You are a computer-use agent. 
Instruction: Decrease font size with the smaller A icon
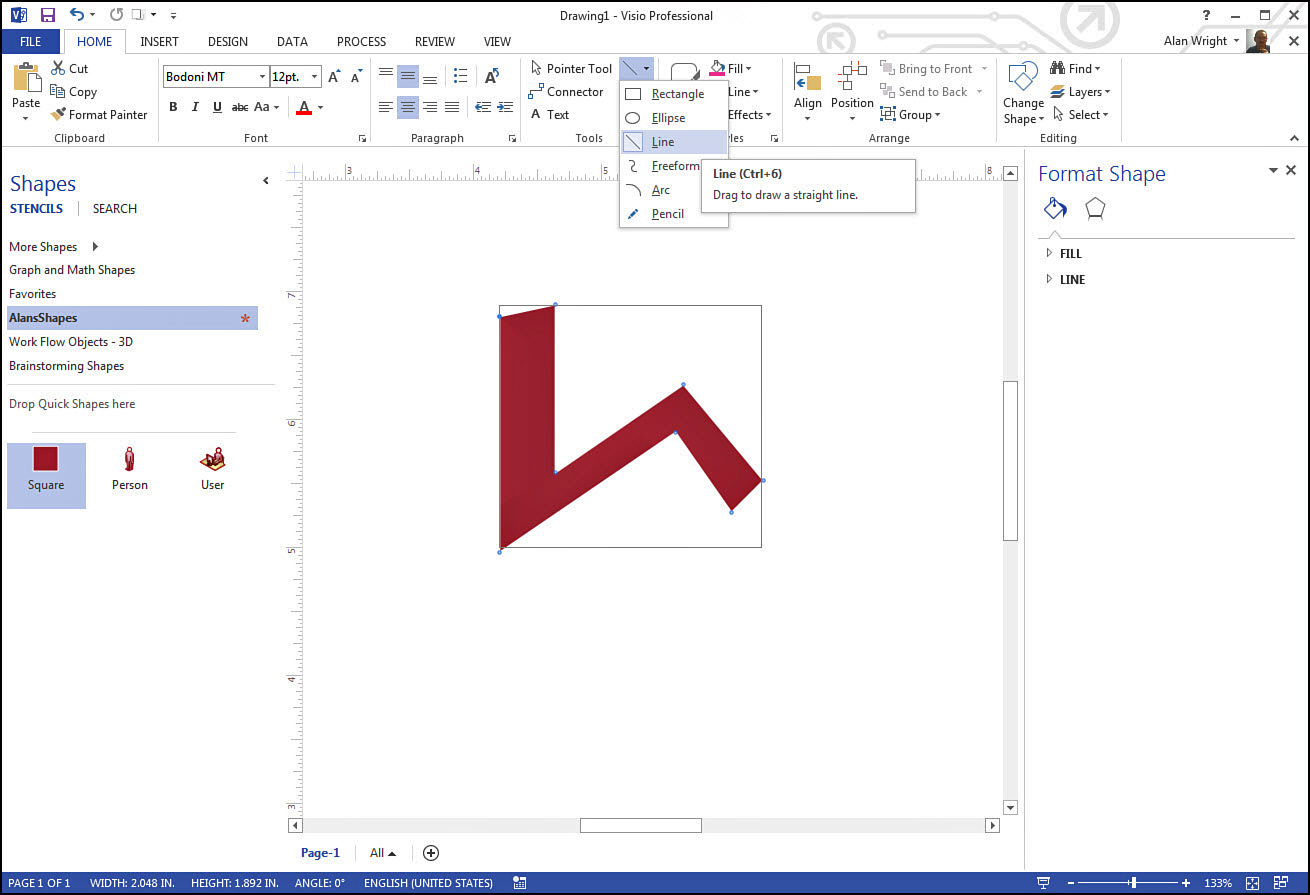tap(356, 77)
